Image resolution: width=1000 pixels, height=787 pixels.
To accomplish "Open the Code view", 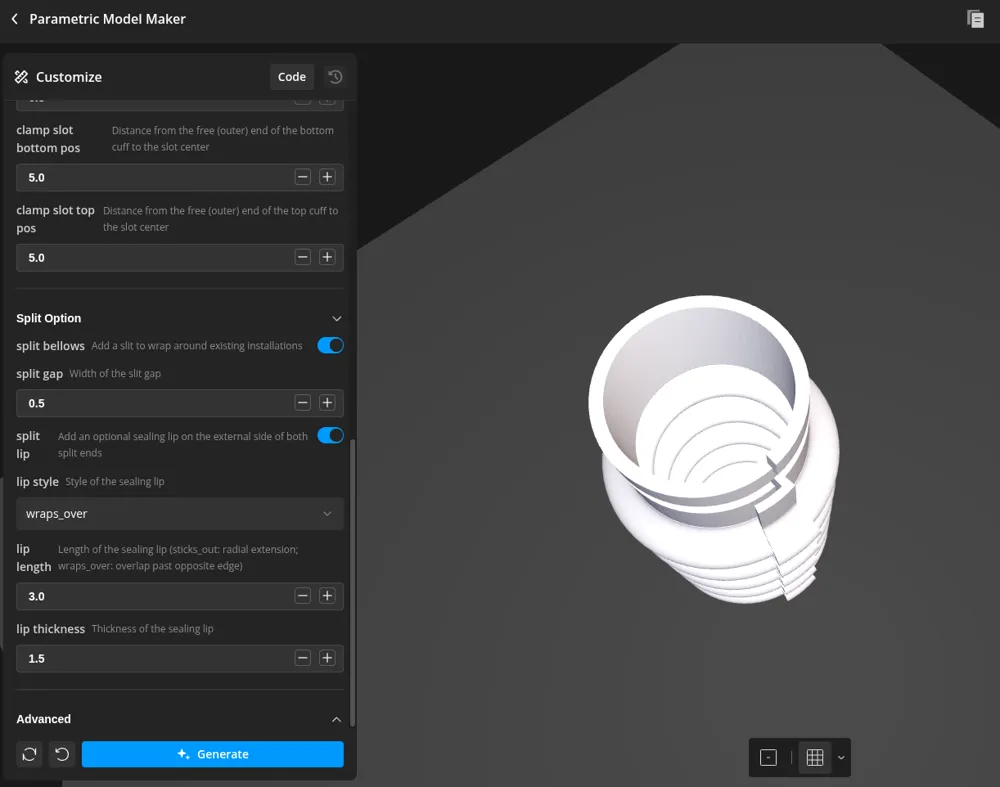I will point(291,77).
